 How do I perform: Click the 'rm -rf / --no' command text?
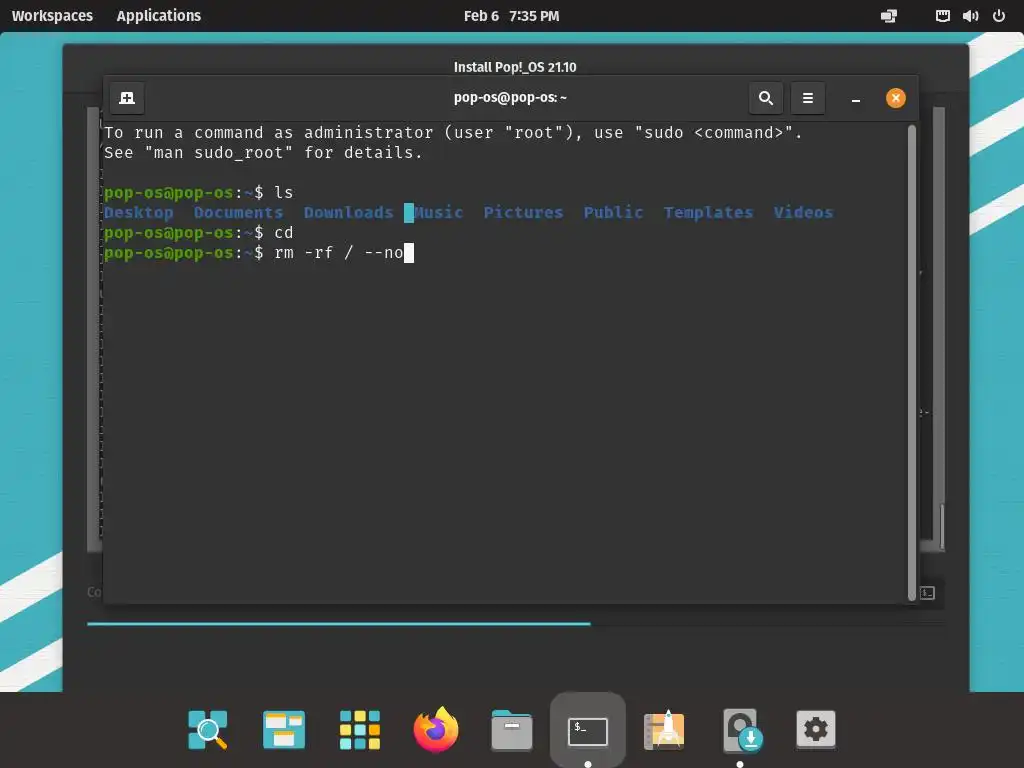pos(339,253)
